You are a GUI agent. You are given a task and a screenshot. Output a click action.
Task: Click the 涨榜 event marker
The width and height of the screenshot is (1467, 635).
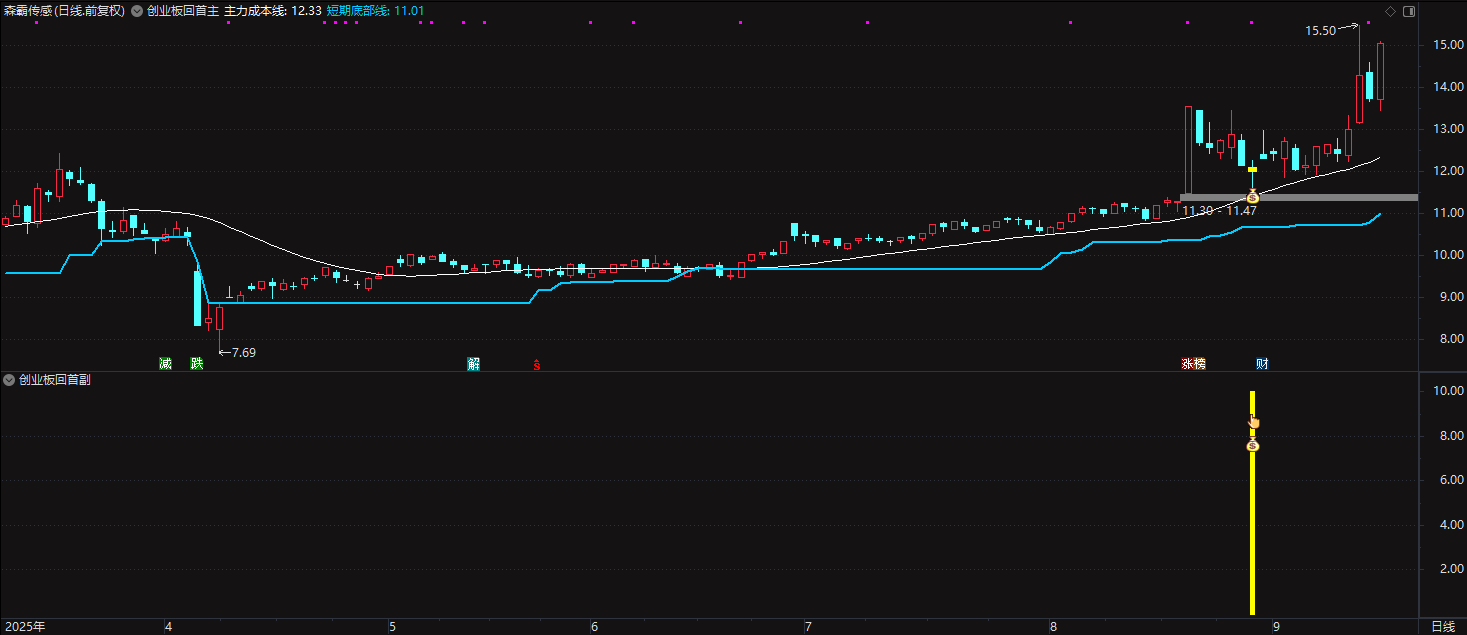tap(1193, 364)
